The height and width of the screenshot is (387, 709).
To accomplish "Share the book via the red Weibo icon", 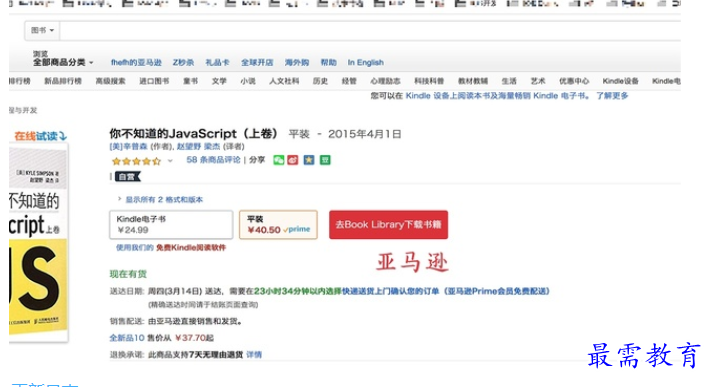I will click(293, 160).
